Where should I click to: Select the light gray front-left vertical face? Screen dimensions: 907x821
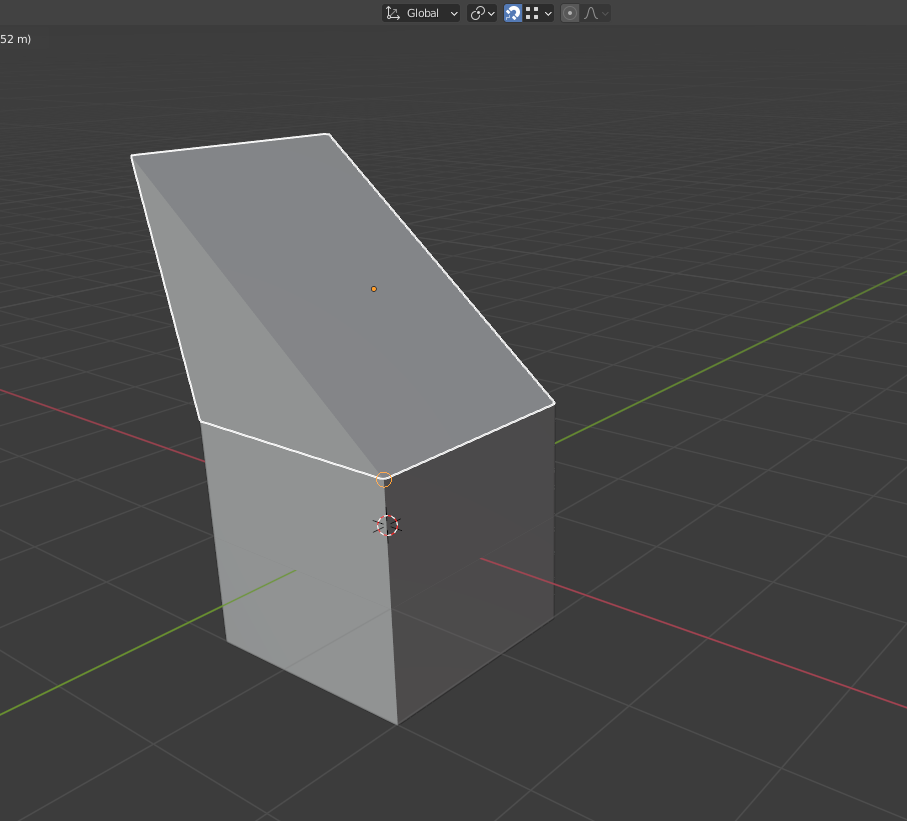300,570
